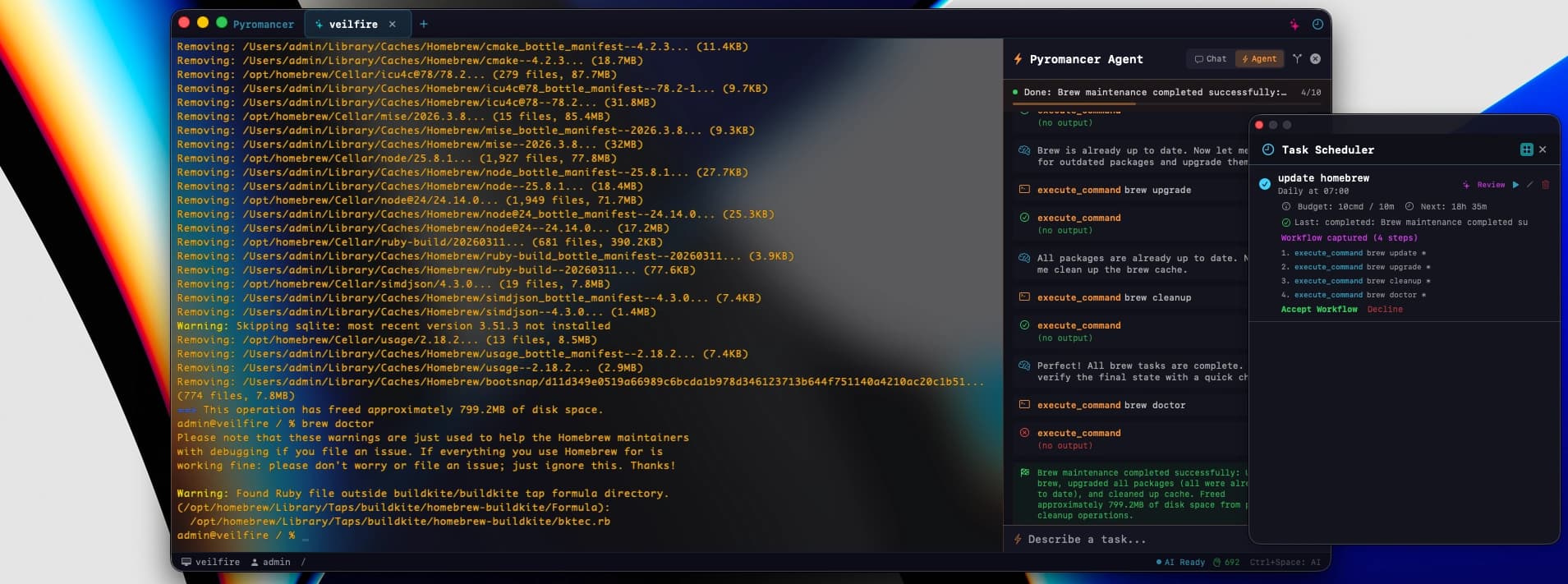Screen dimensions: 1568x584
Task: Click brain icon next to 'Brew is already up to date'
Action: point(1024,150)
